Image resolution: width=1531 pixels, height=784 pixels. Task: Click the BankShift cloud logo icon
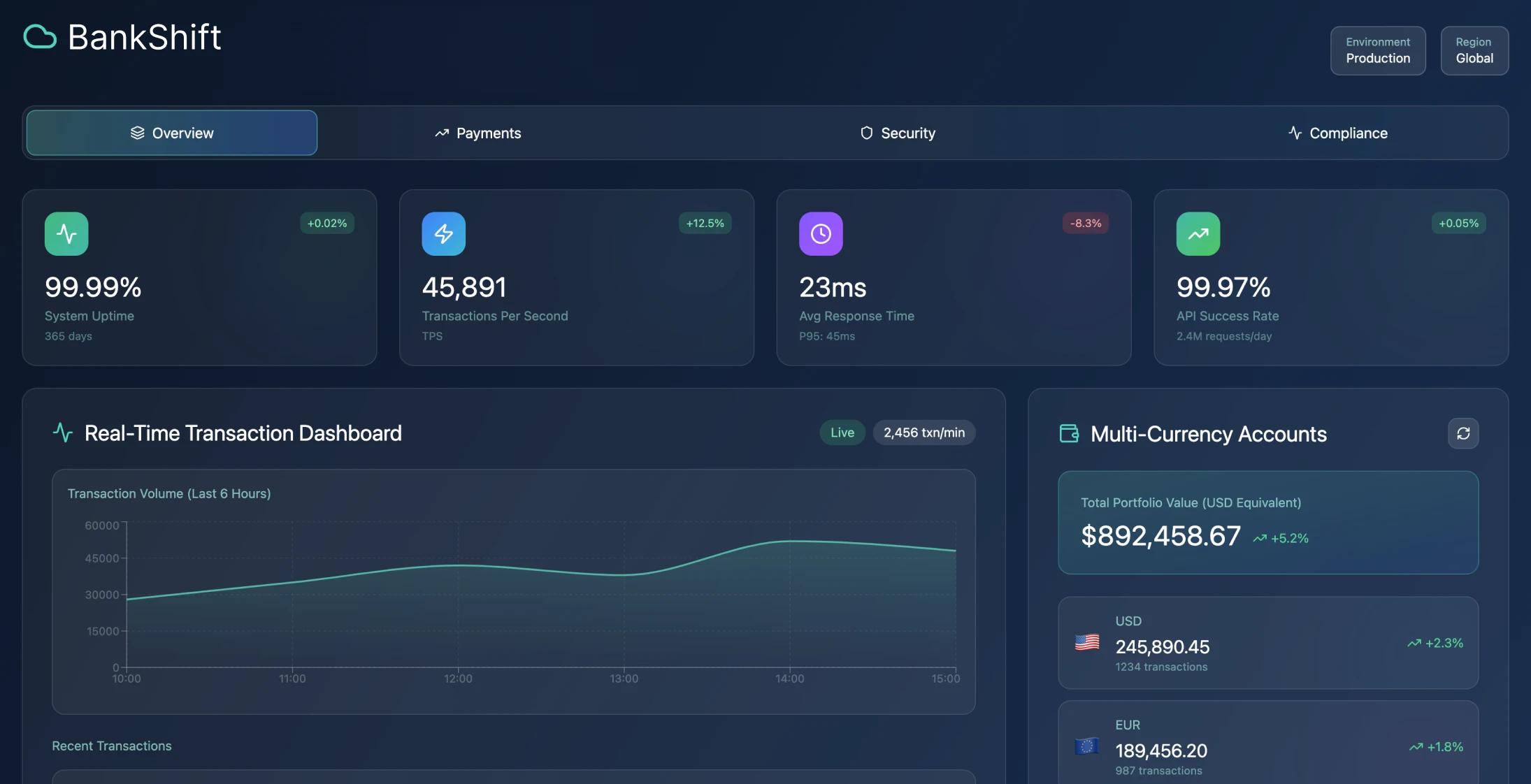point(40,37)
